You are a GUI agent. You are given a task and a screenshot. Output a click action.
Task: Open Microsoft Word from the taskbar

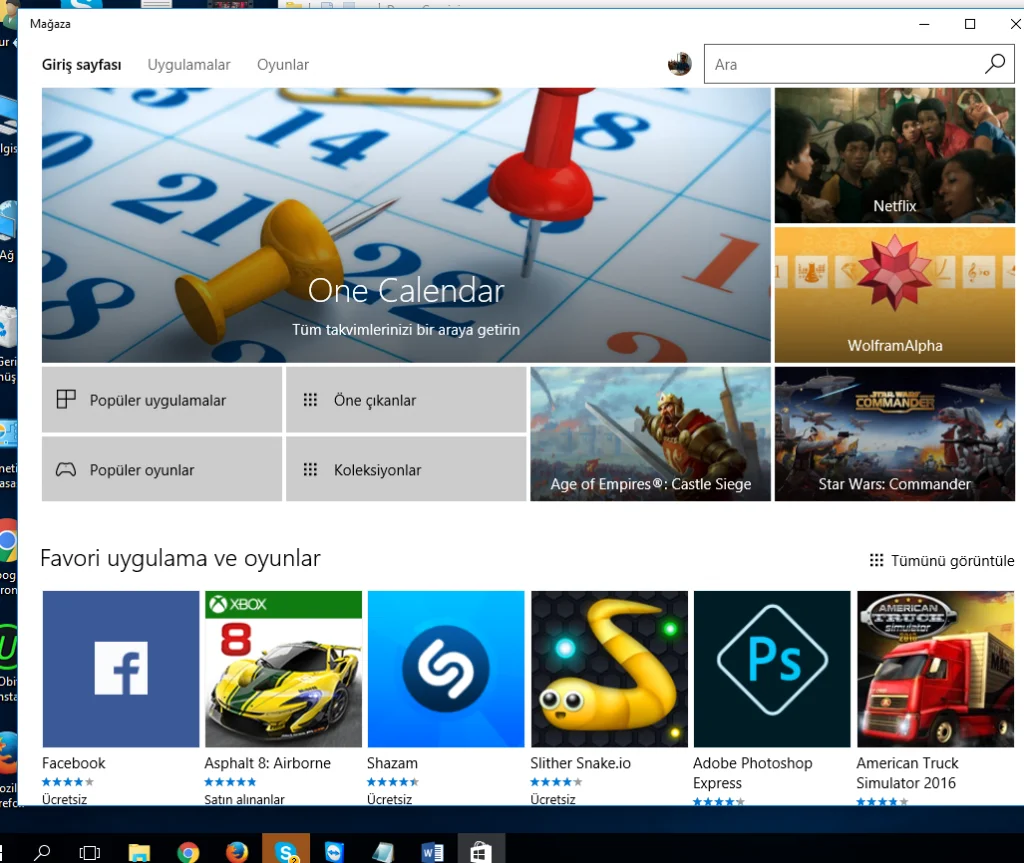tap(432, 851)
